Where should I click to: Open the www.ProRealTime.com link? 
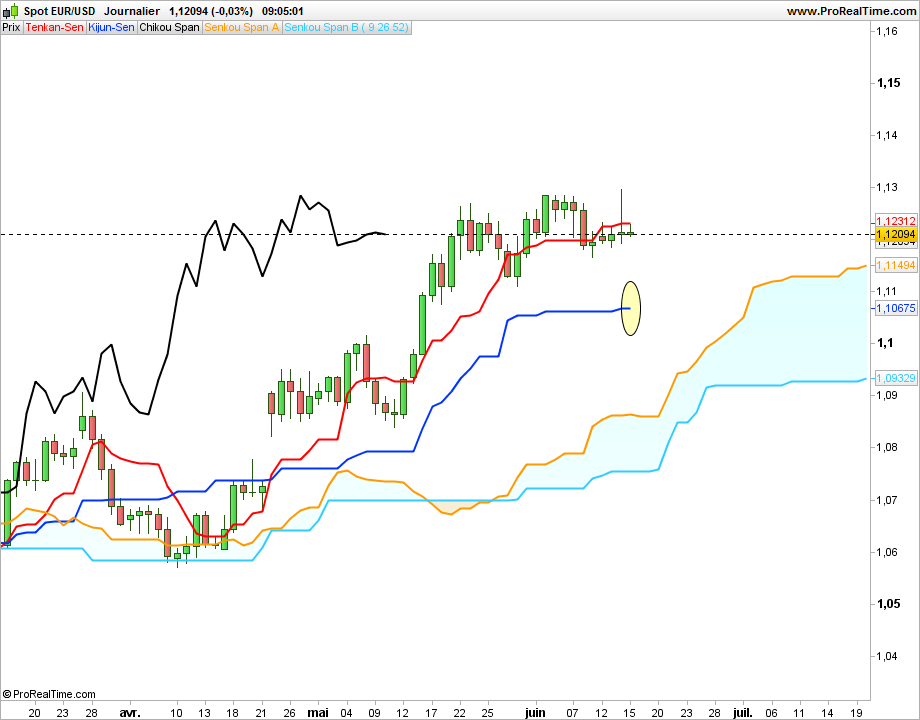[851, 11]
